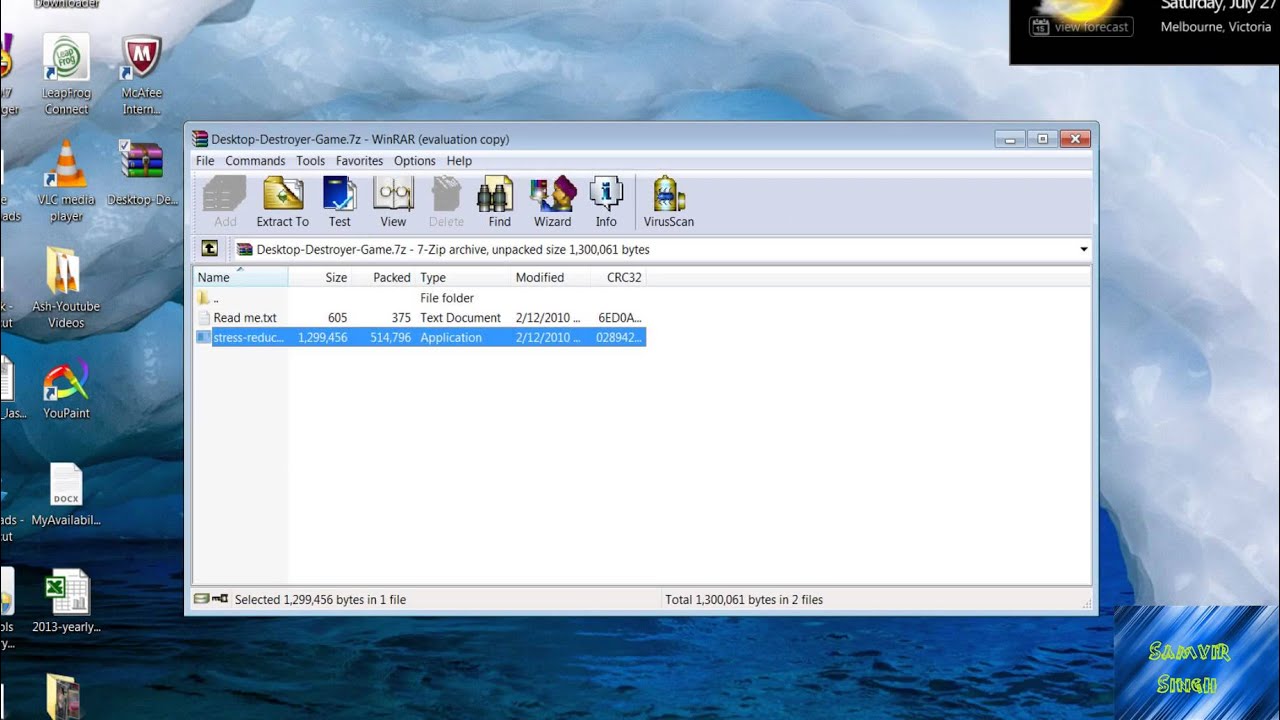Click the Extract To toolbar icon

(282, 201)
